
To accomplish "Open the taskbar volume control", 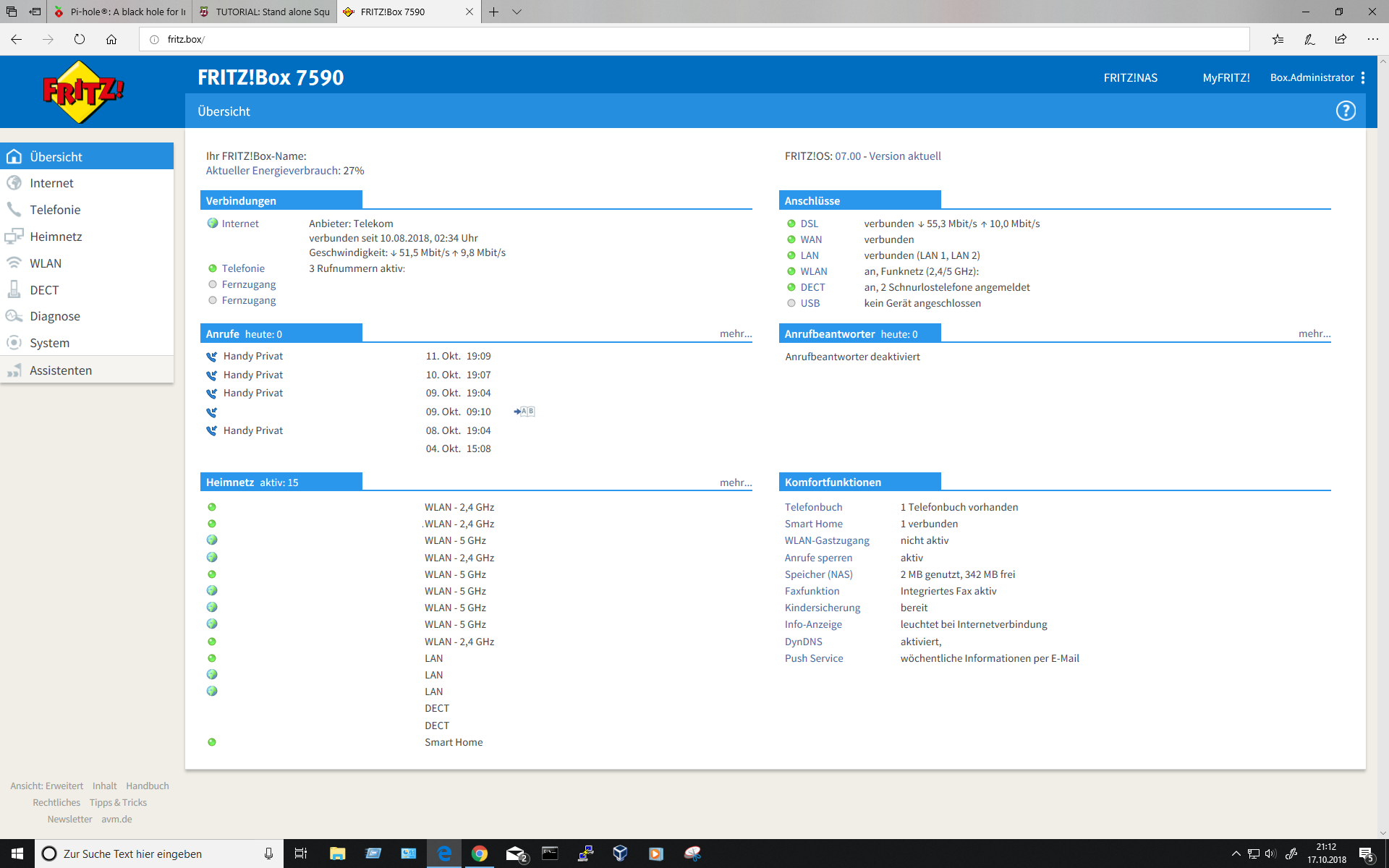I will 1270,854.
